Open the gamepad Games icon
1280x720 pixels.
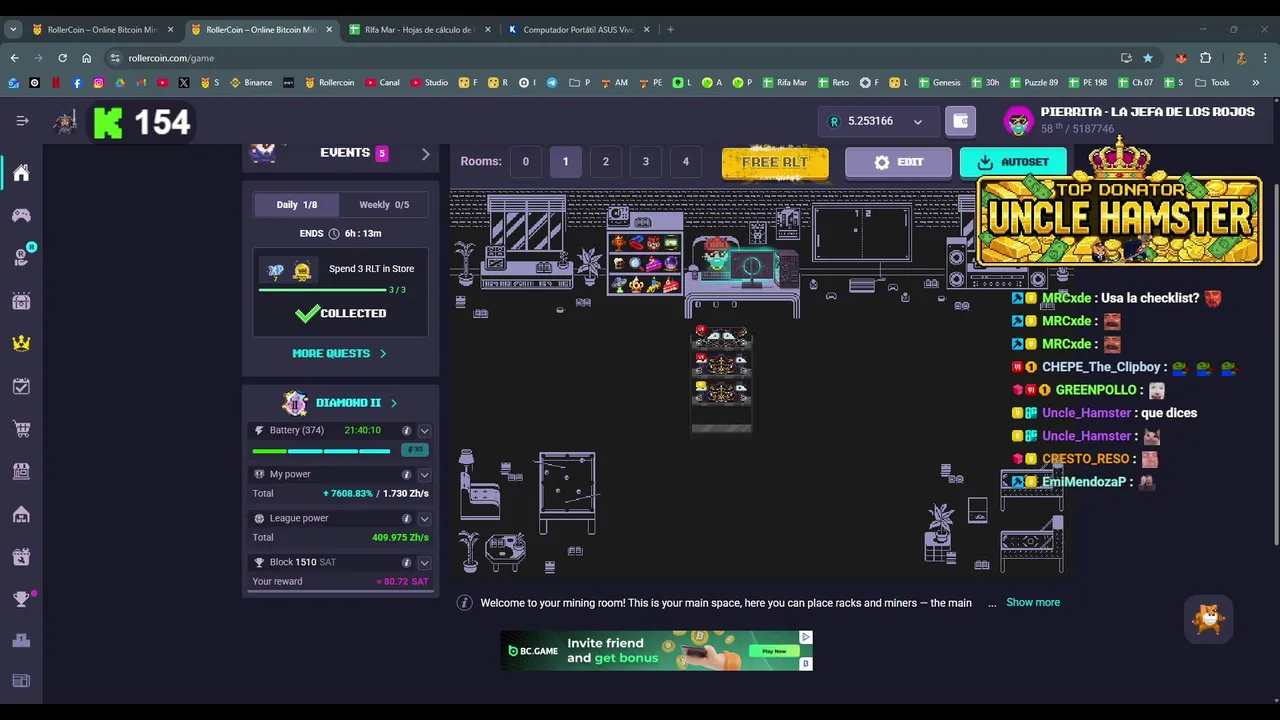(x=21, y=215)
